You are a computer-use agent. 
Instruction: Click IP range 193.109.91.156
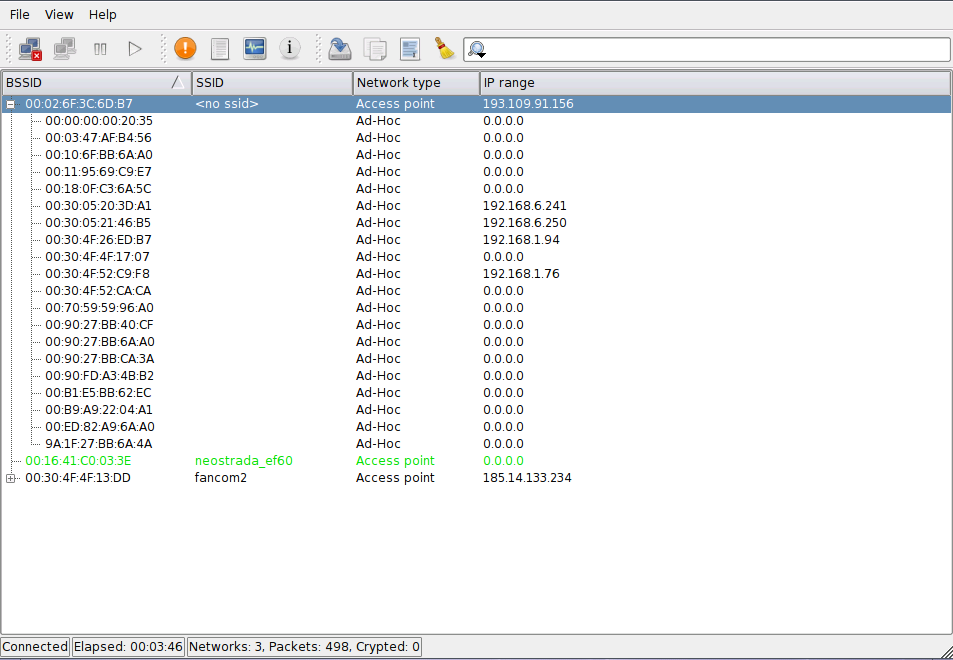[x=528, y=104]
